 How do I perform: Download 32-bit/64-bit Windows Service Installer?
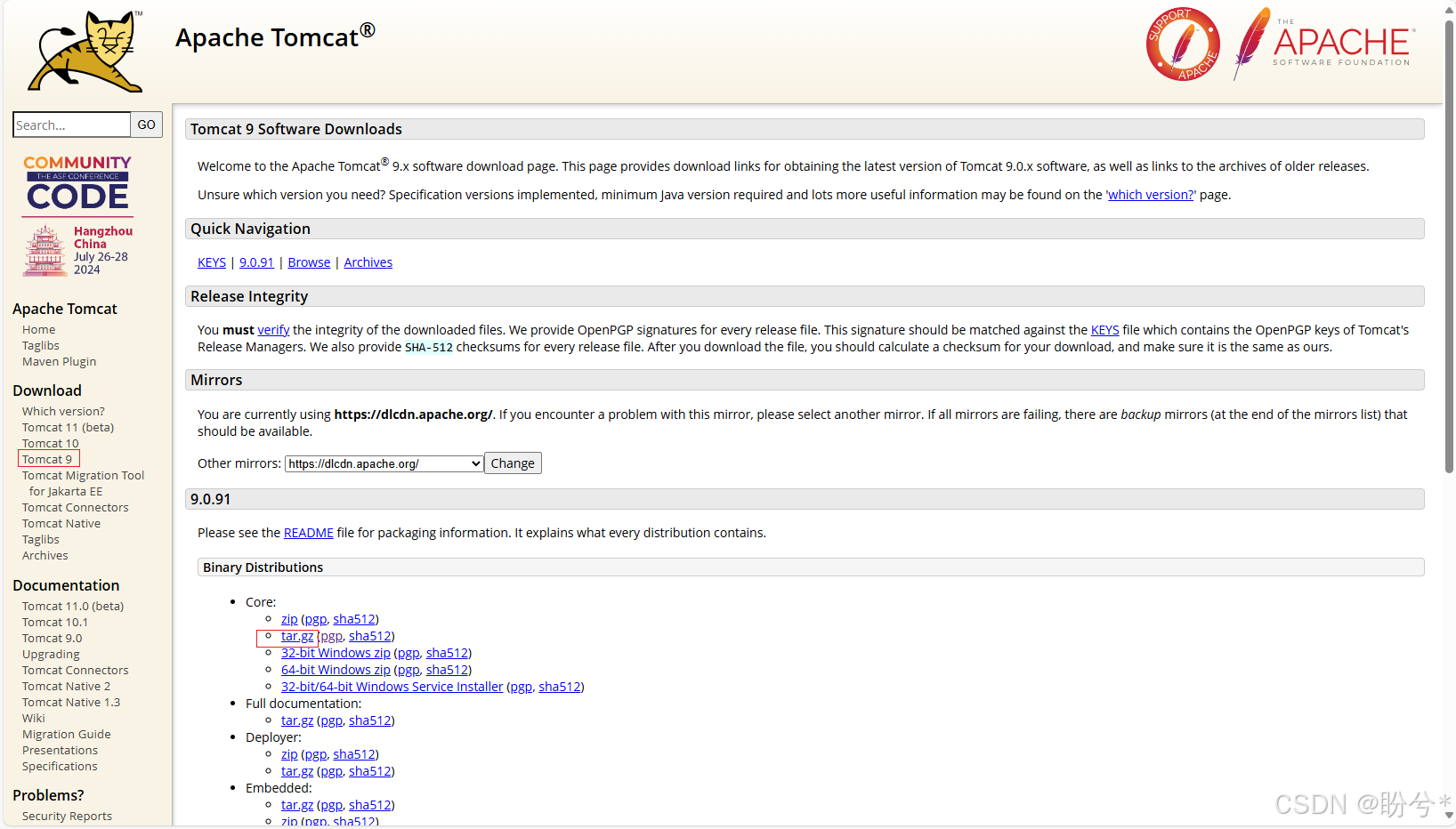(392, 687)
